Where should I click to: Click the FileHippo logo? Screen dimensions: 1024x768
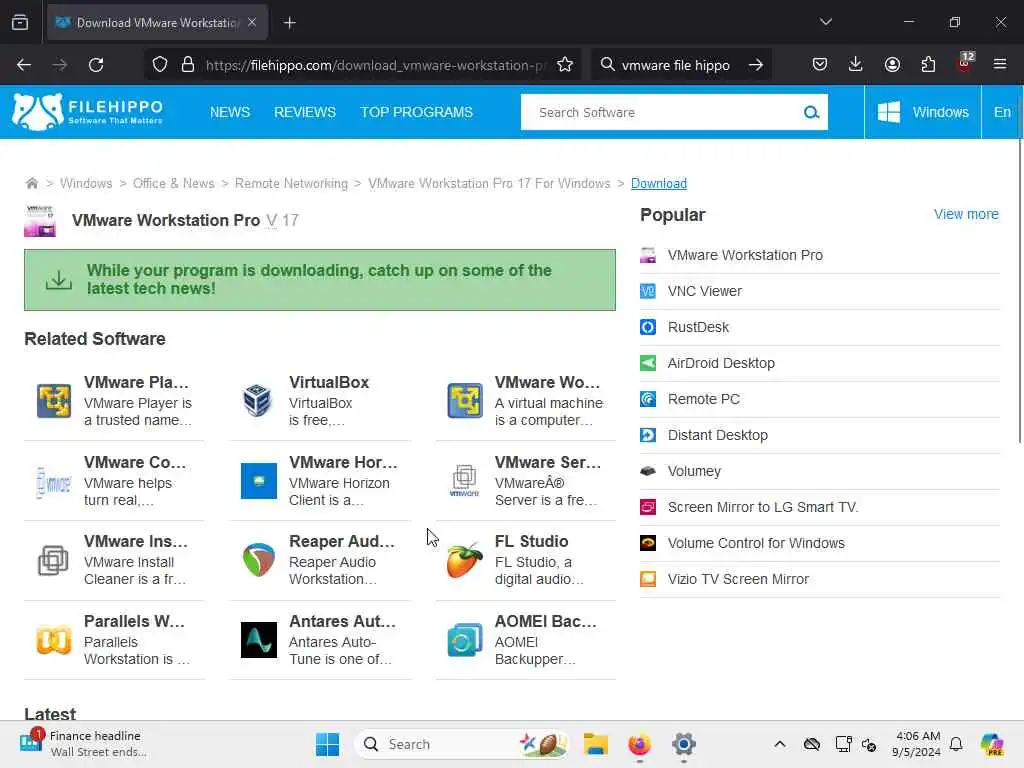click(x=88, y=112)
